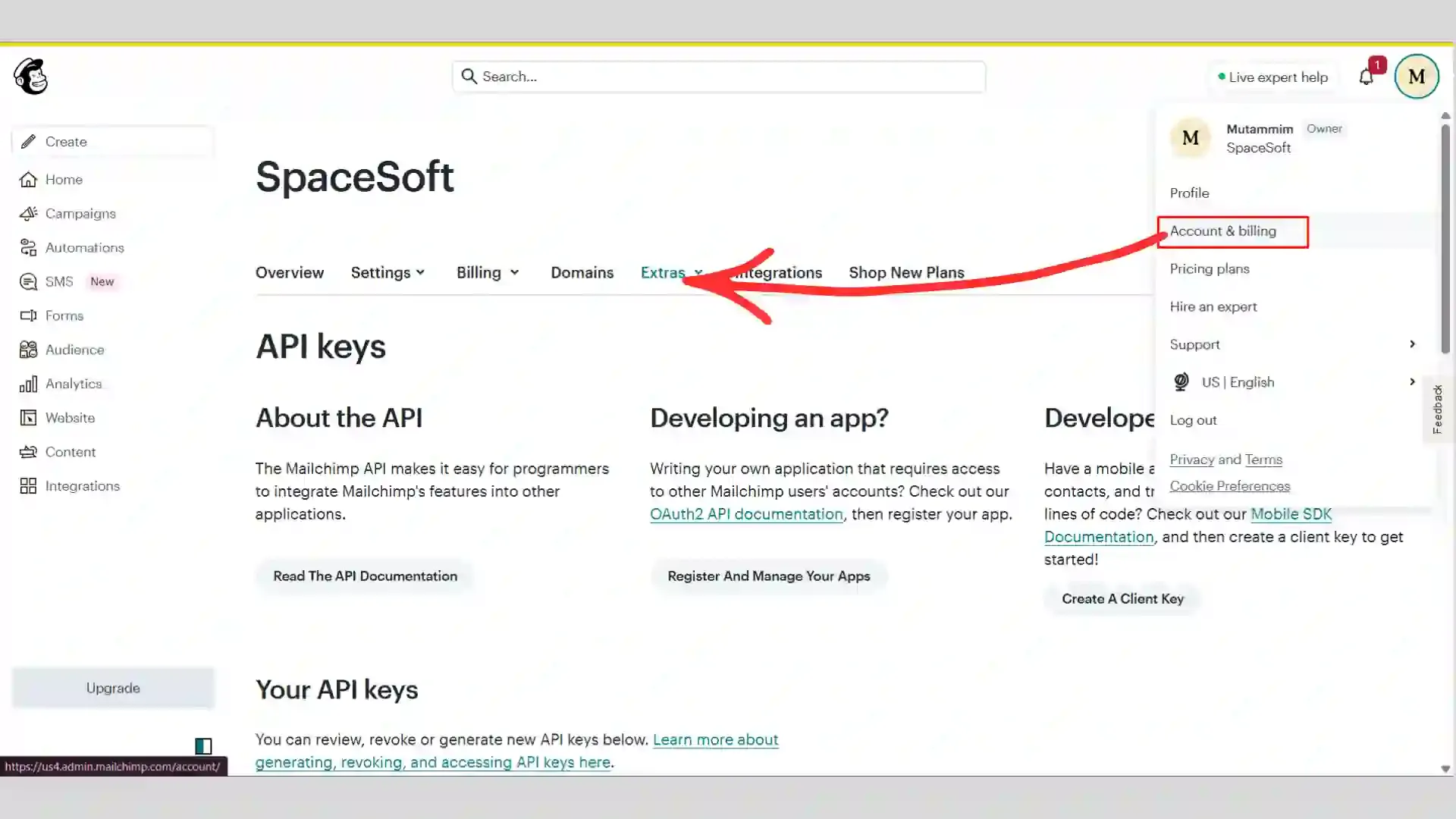Image resolution: width=1456 pixels, height=819 pixels.
Task: Select Pricing plans in the menu
Action: click(x=1210, y=268)
